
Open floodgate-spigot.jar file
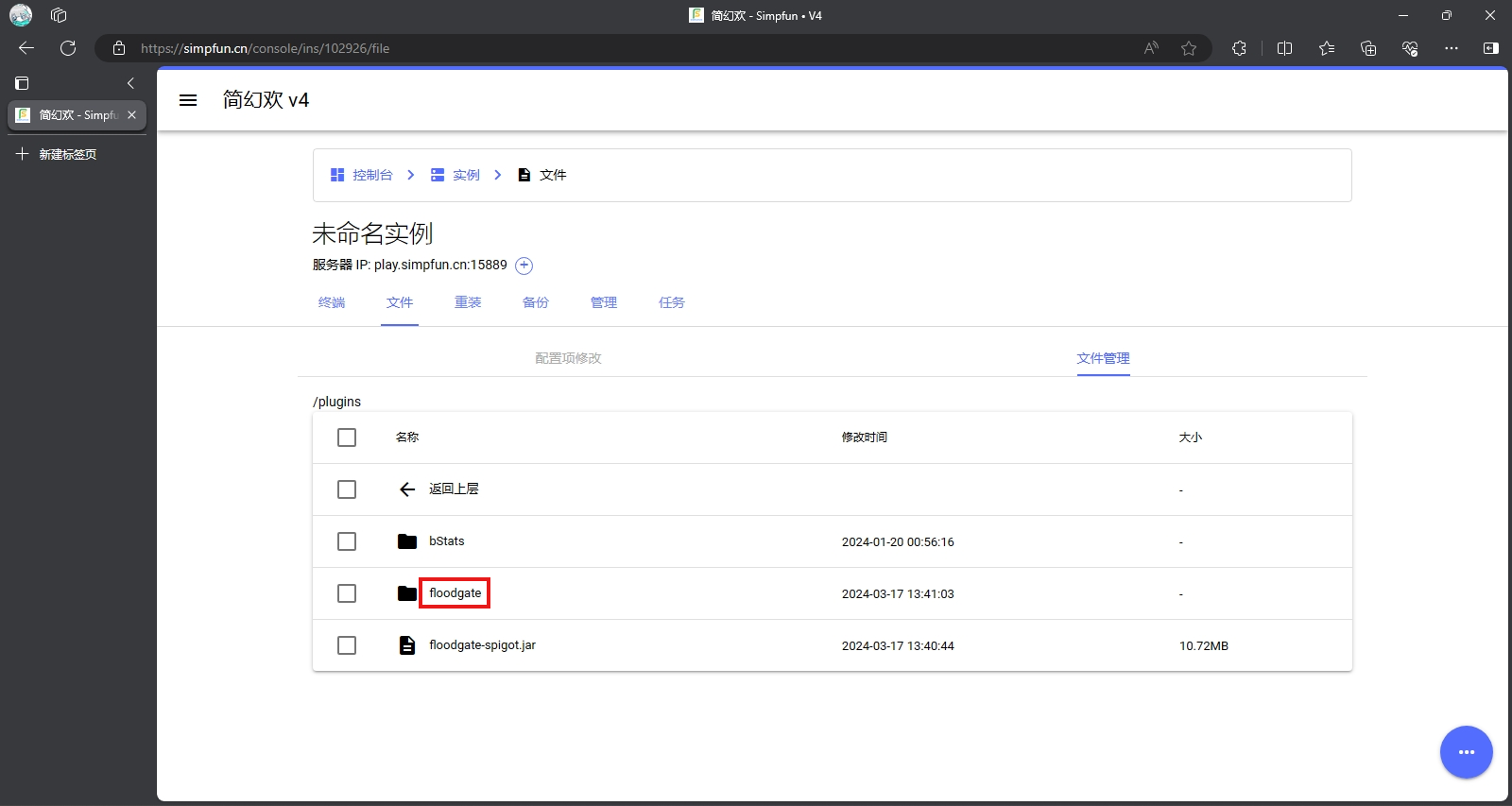(482, 645)
